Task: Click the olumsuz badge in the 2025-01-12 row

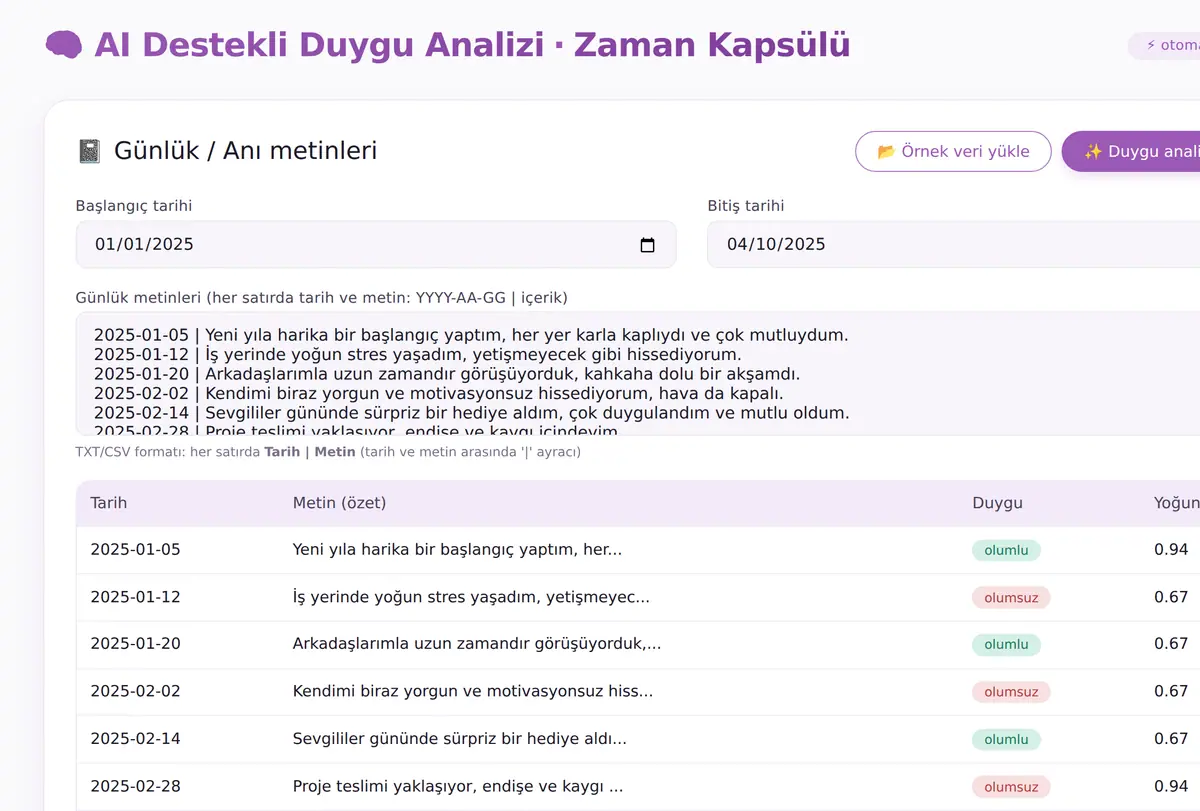Action: point(1011,598)
